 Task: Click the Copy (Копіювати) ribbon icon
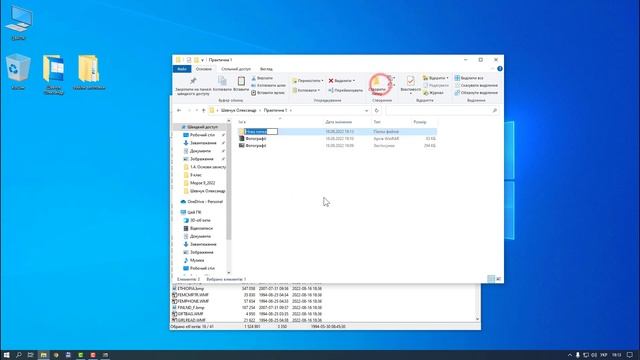pos(222,81)
